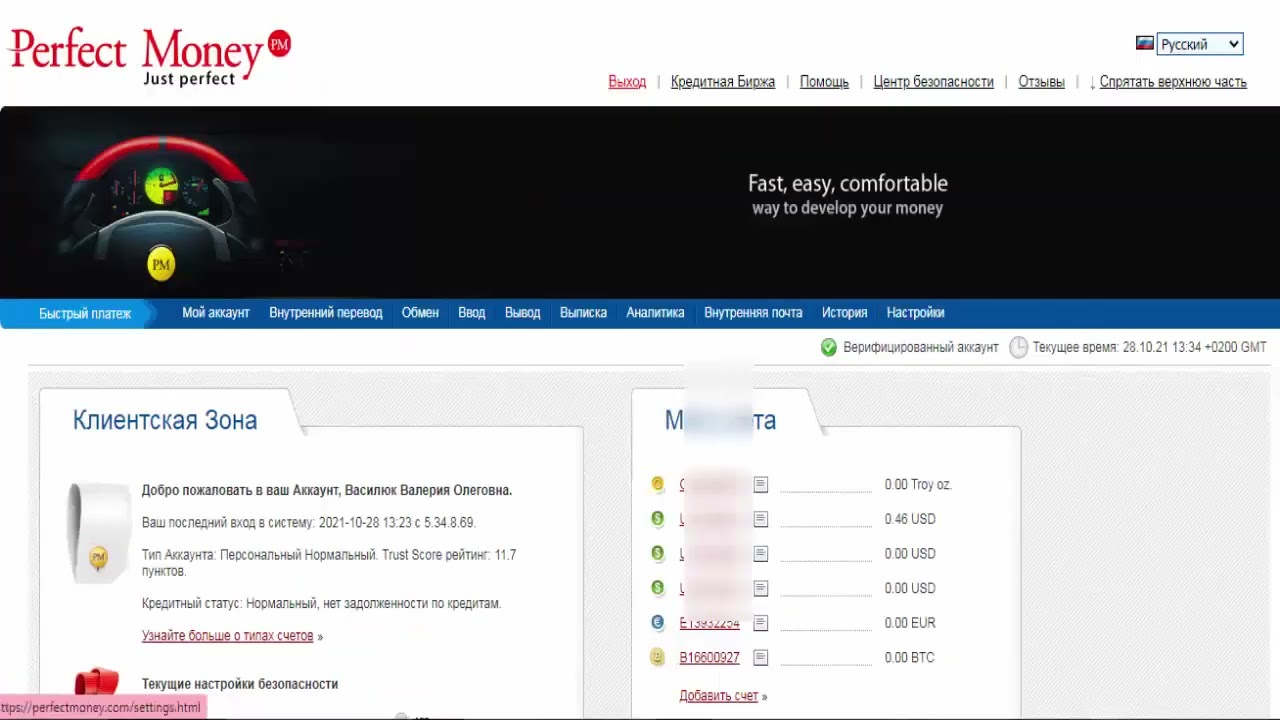Click the Текущие настройки безопасности heading
Viewport: 1280px width, 720px height.
click(x=240, y=684)
